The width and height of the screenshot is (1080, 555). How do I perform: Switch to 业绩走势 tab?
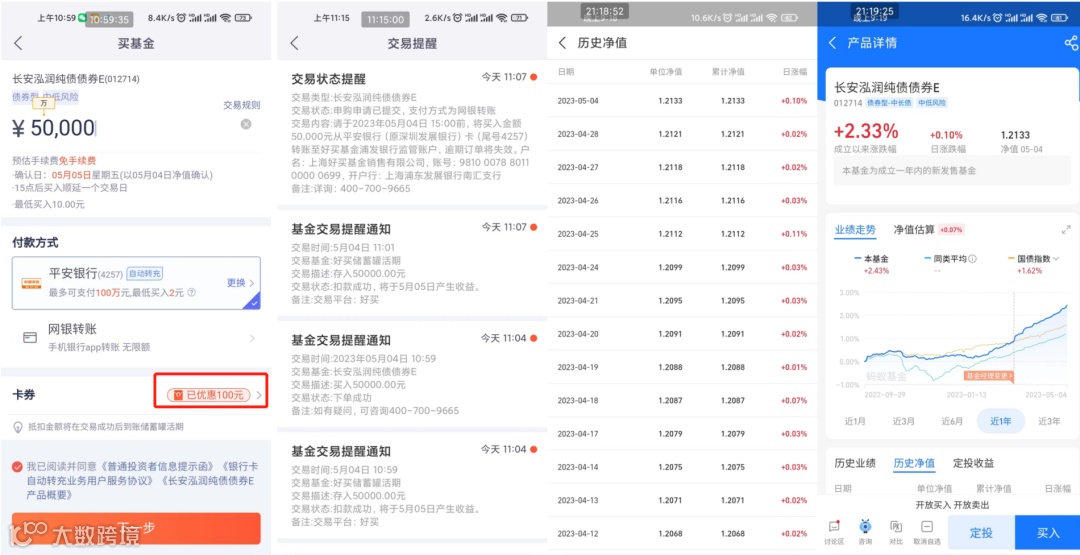855,229
